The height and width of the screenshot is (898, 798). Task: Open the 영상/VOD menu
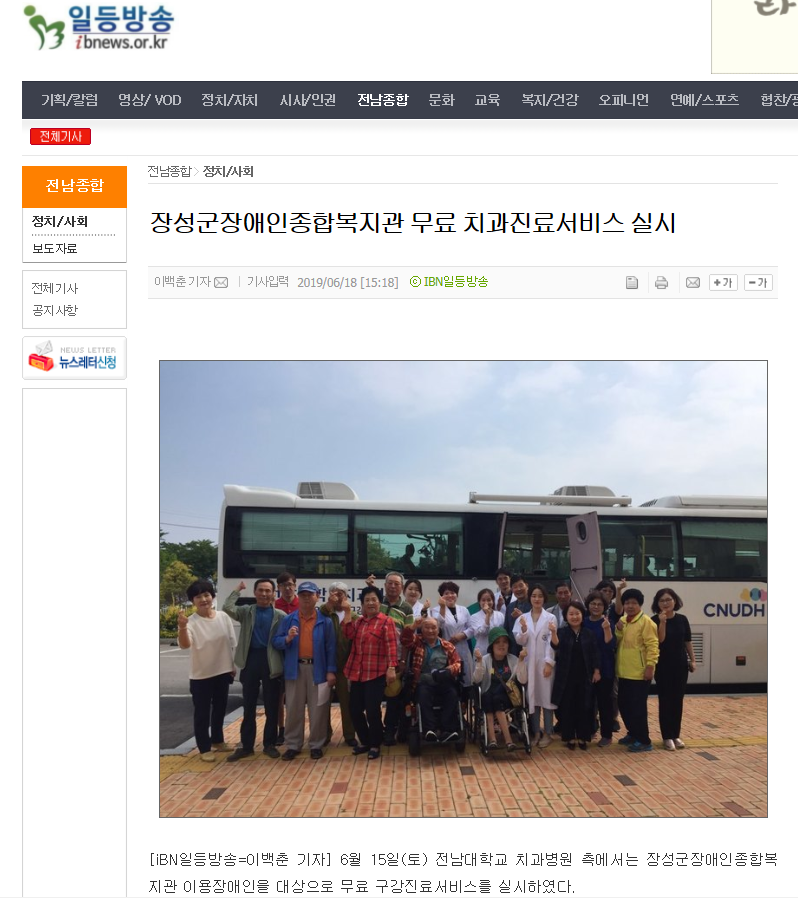coord(150,100)
